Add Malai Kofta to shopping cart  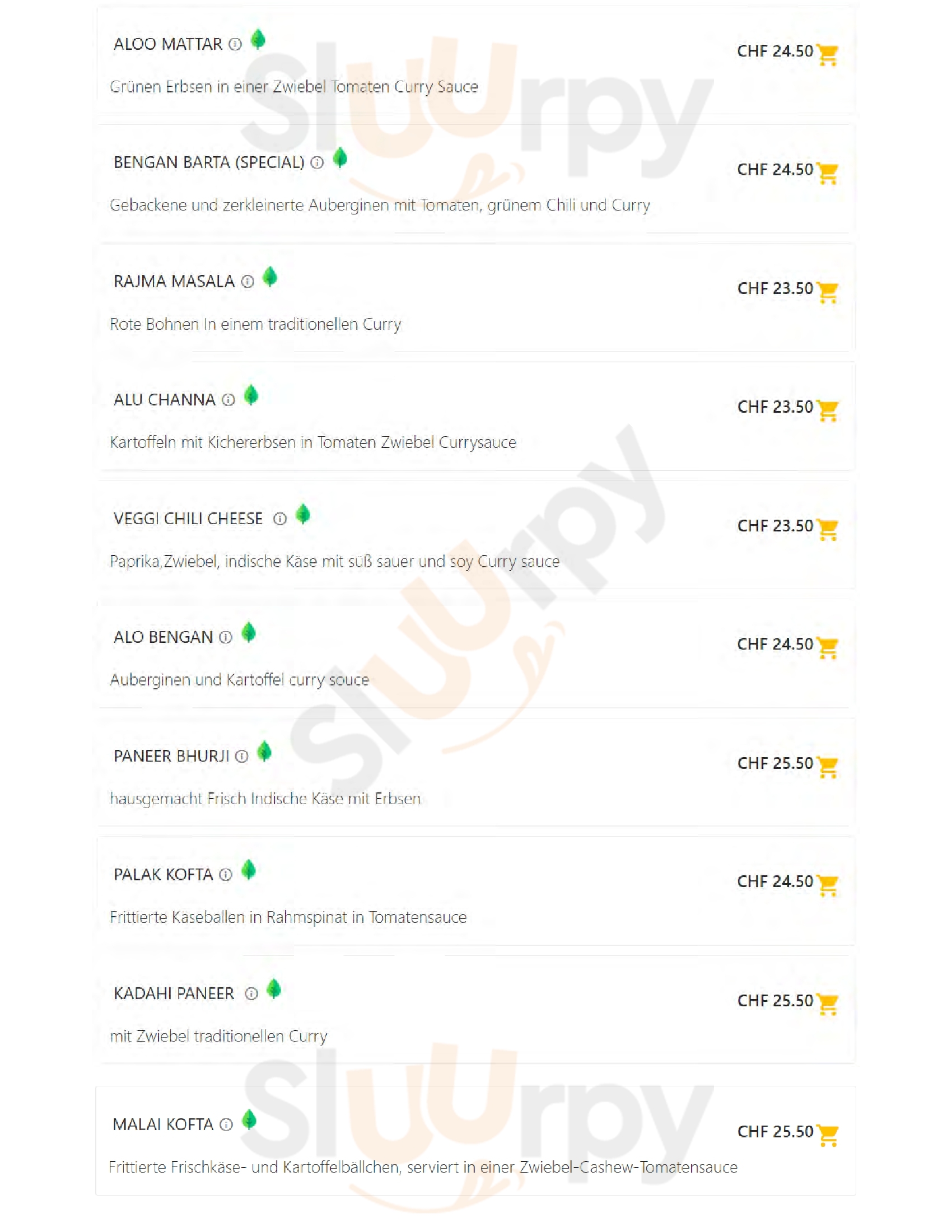[827, 1135]
